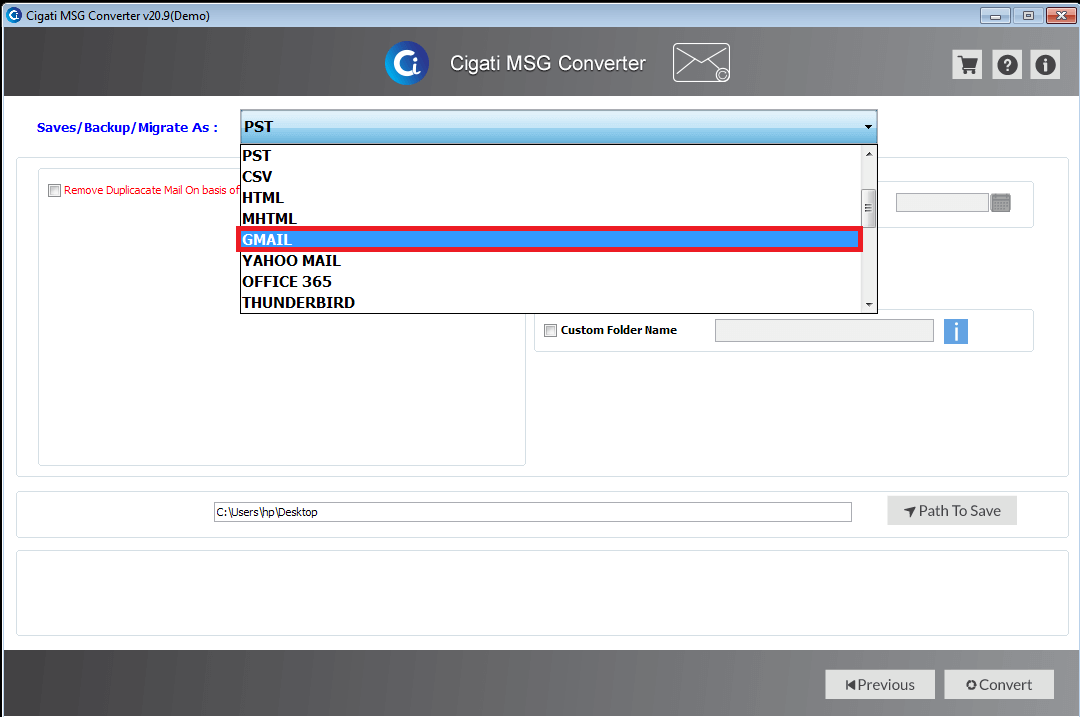Choose THUNDERBIRD in the format list
This screenshot has width=1080, height=718.
point(551,302)
